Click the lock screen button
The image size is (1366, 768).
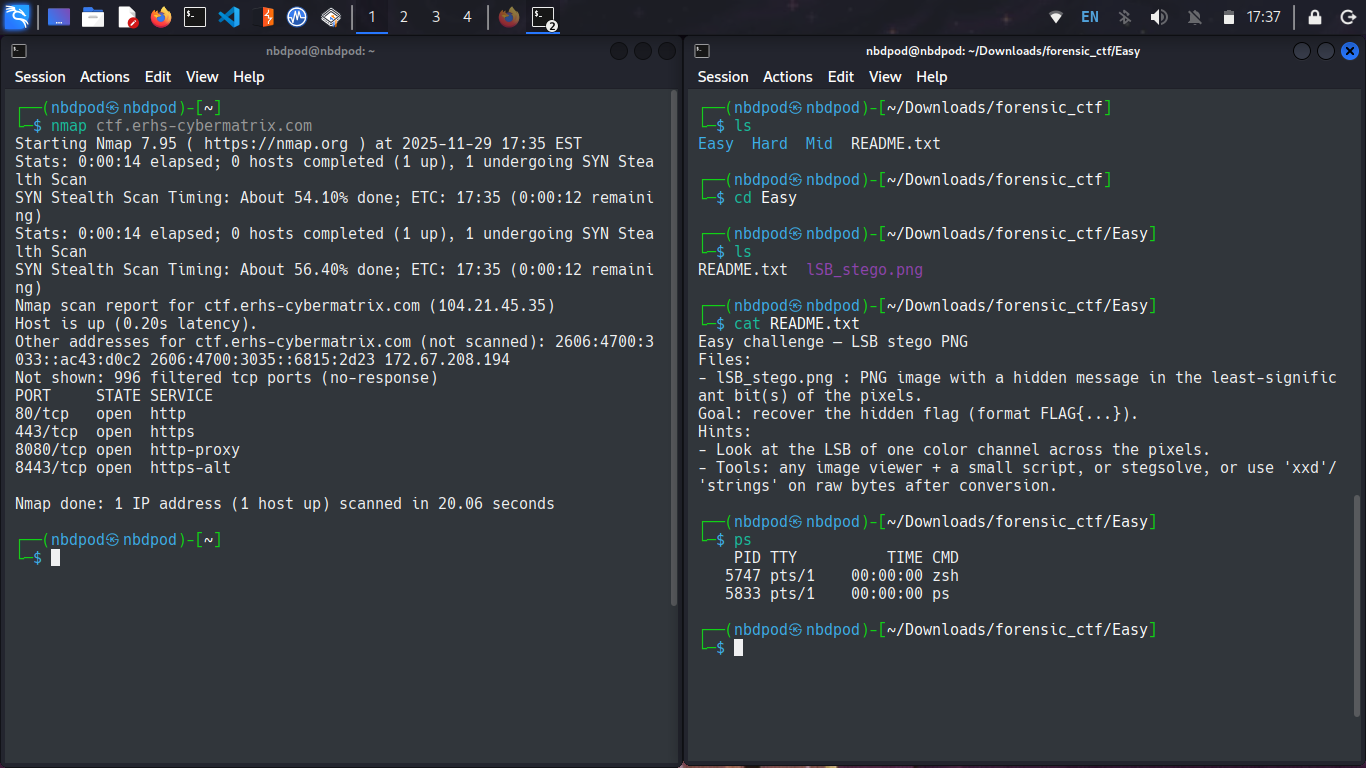pos(1315,17)
